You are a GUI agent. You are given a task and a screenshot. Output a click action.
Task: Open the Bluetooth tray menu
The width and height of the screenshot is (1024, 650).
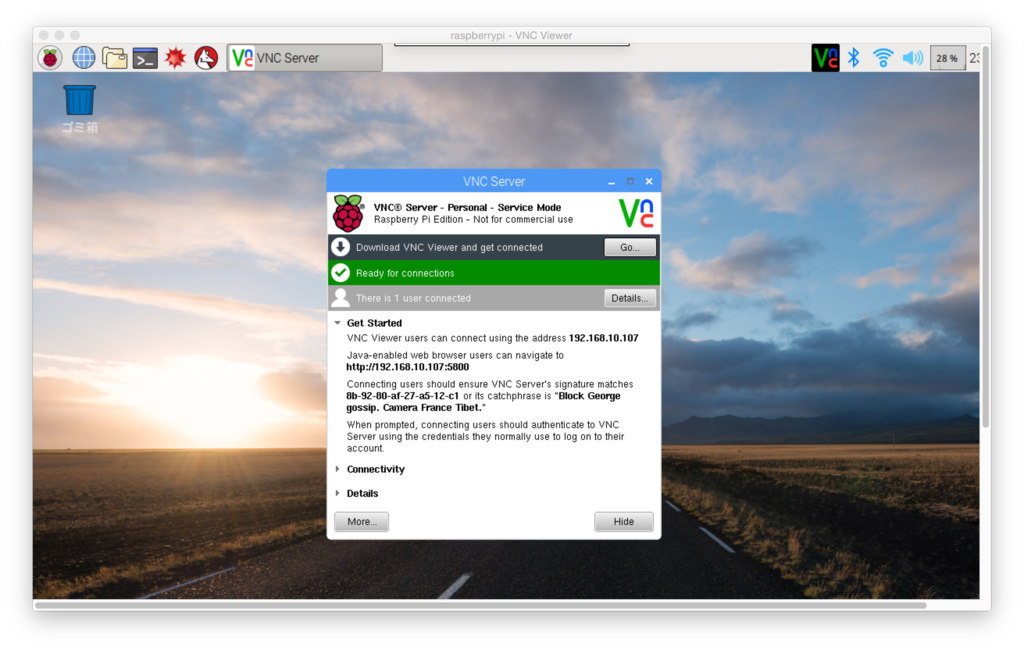pyautogui.click(x=854, y=58)
